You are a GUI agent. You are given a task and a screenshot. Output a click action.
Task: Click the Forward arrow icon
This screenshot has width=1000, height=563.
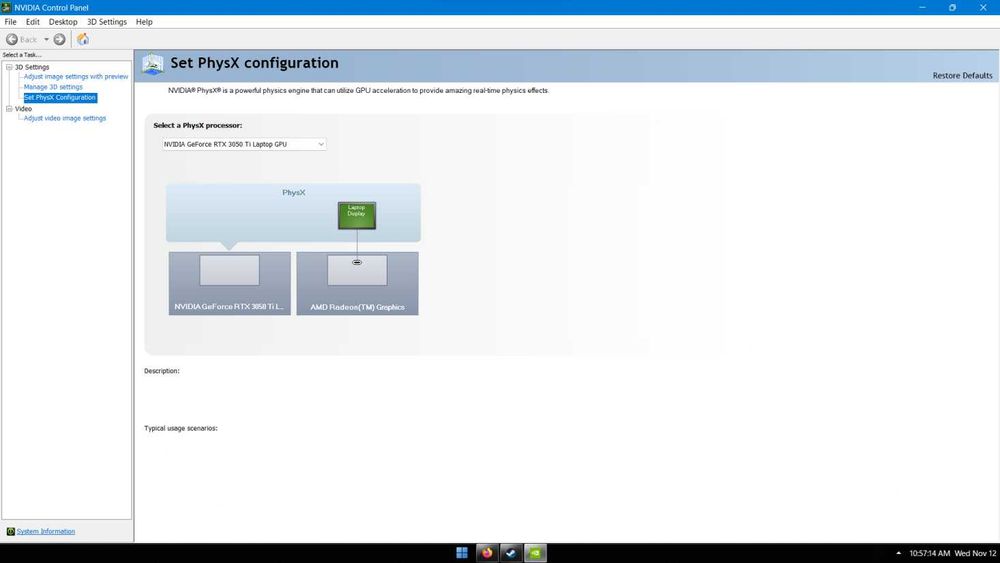click(x=59, y=40)
